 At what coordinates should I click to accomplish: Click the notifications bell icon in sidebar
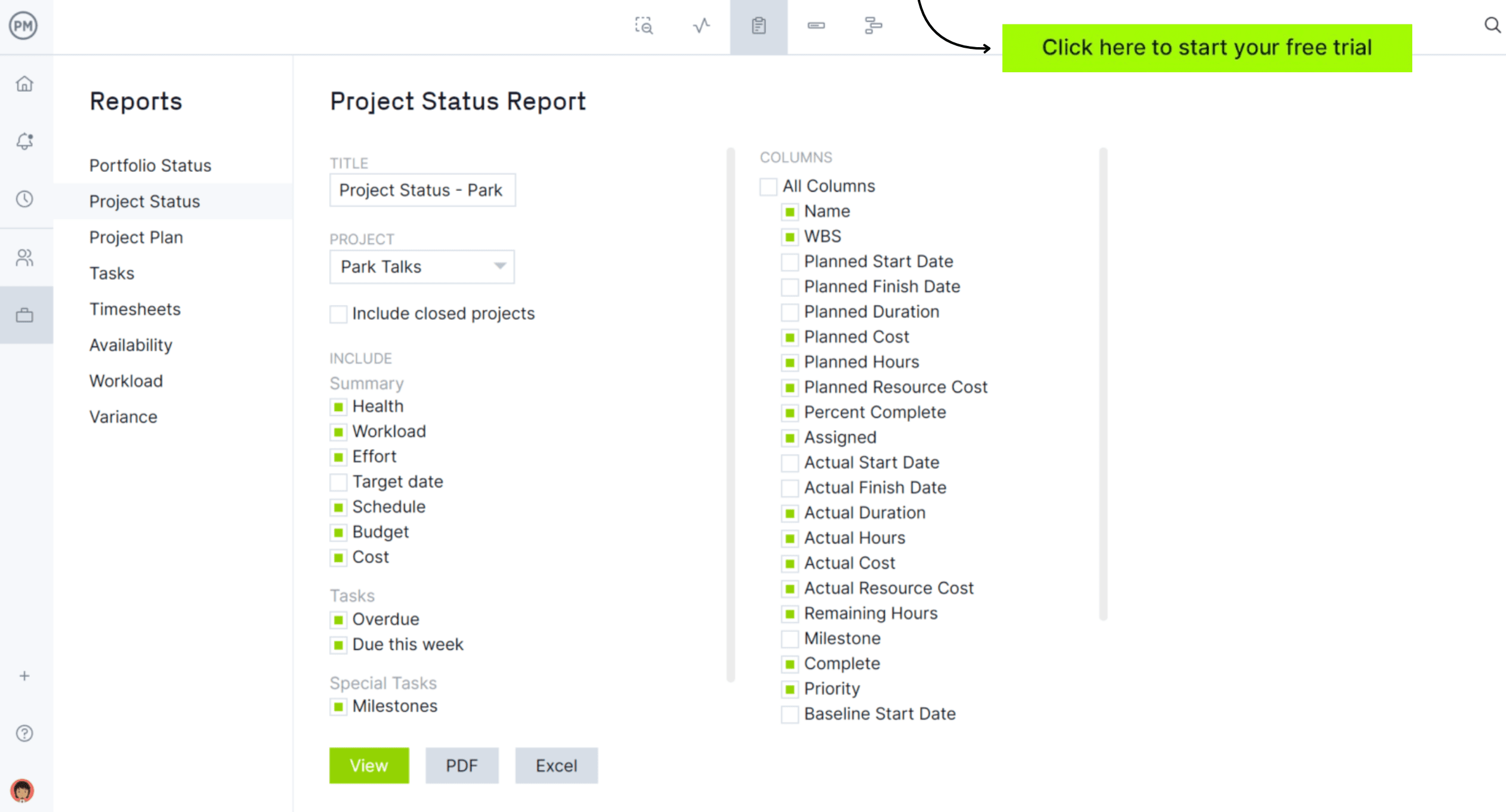(25, 141)
